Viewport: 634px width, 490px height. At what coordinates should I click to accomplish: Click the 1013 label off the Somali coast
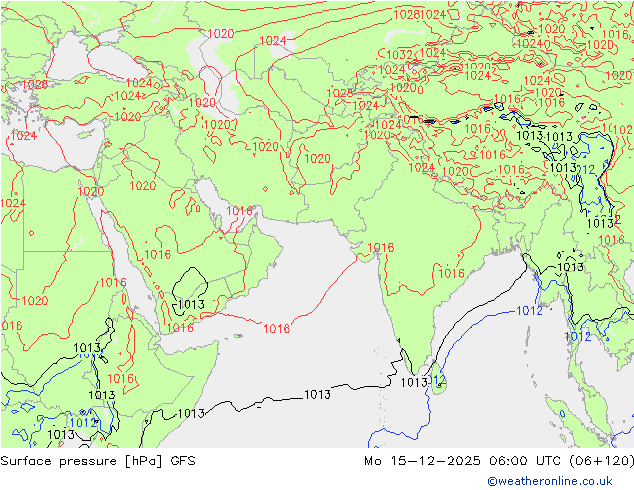pyautogui.click(x=191, y=413)
